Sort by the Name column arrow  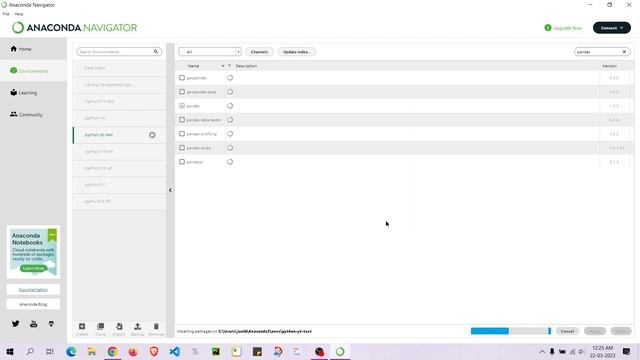coord(223,66)
